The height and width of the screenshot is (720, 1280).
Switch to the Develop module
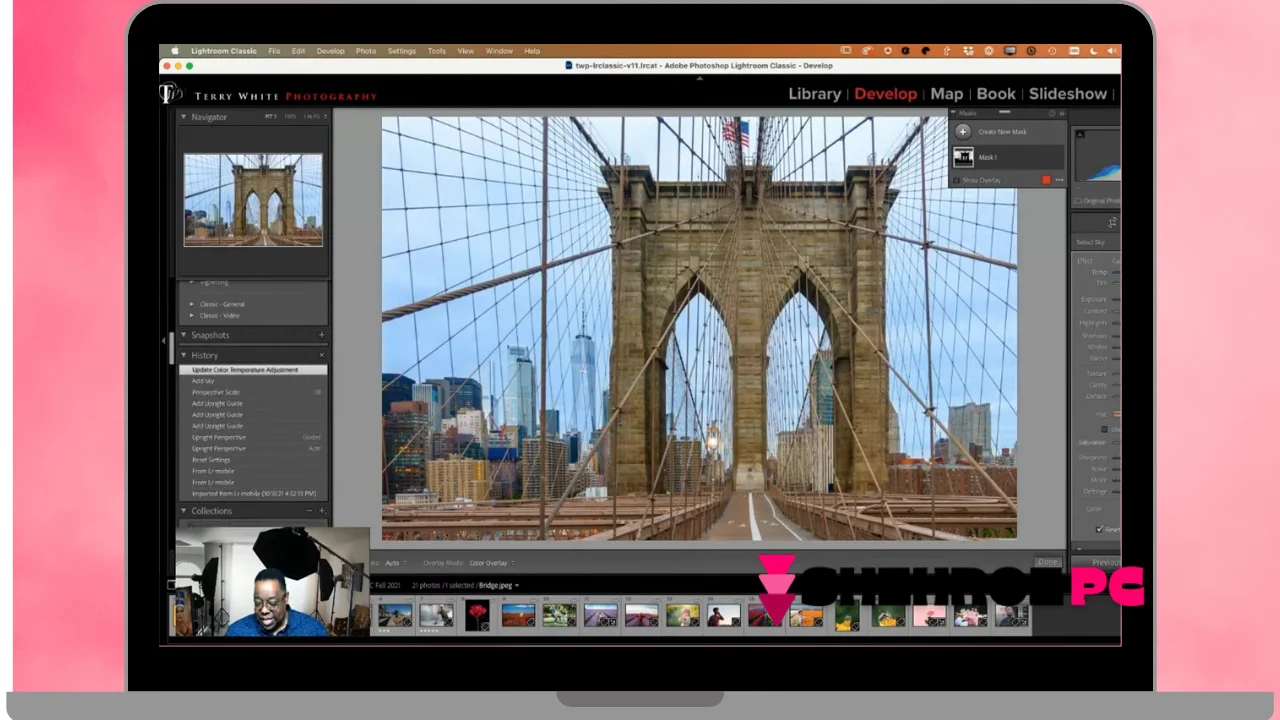click(885, 94)
